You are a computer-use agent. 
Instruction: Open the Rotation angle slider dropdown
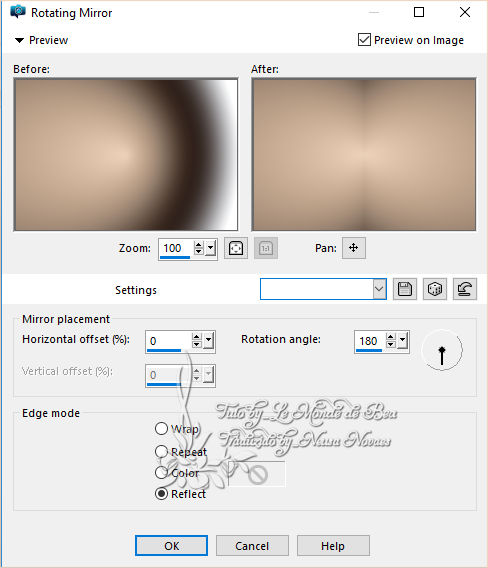pos(403,341)
